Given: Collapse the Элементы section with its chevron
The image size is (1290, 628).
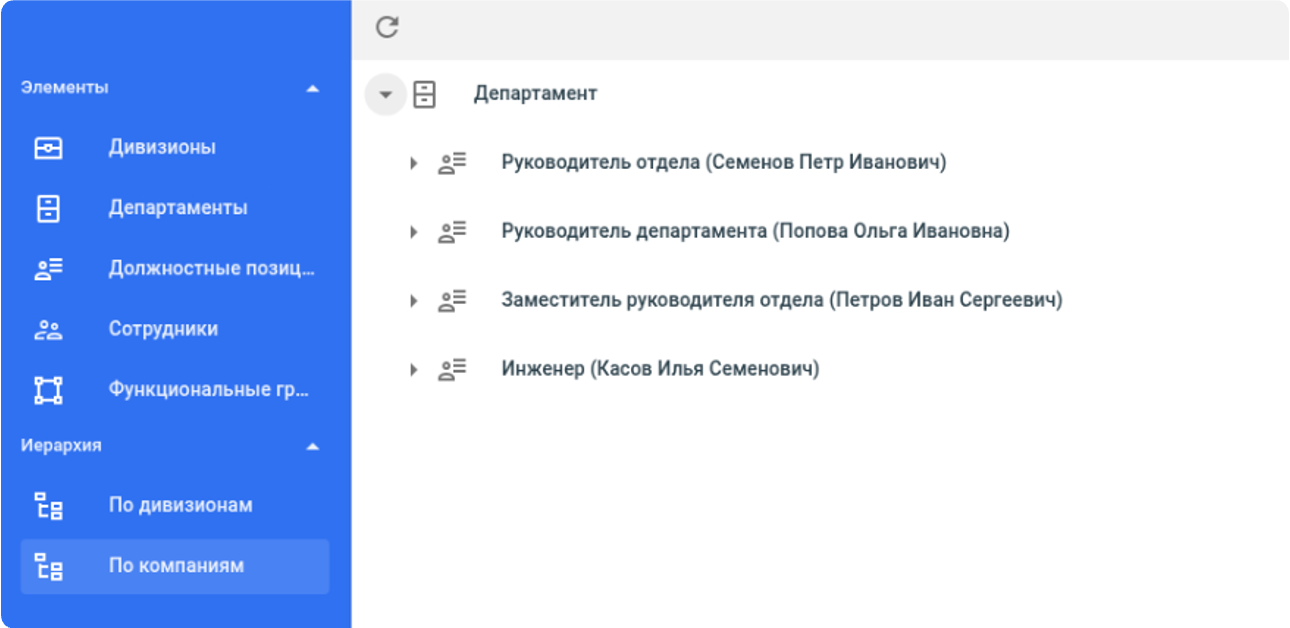Looking at the screenshot, I should click(x=313, y=88).
